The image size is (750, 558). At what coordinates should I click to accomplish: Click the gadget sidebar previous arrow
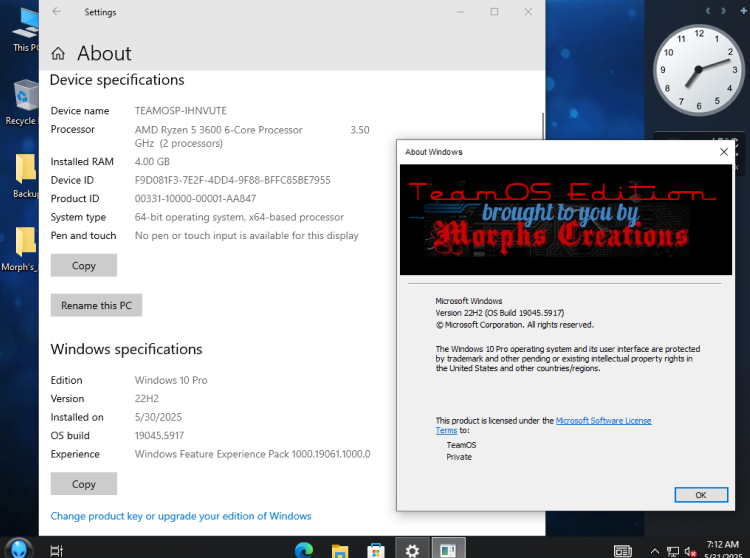pyautogui.click(x=708, y=11)
